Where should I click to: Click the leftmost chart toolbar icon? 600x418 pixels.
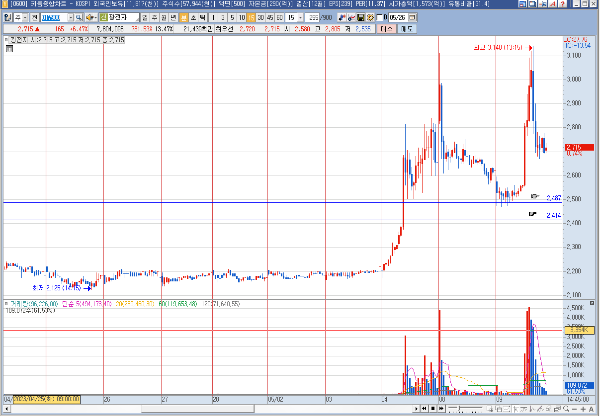(8, 18)
